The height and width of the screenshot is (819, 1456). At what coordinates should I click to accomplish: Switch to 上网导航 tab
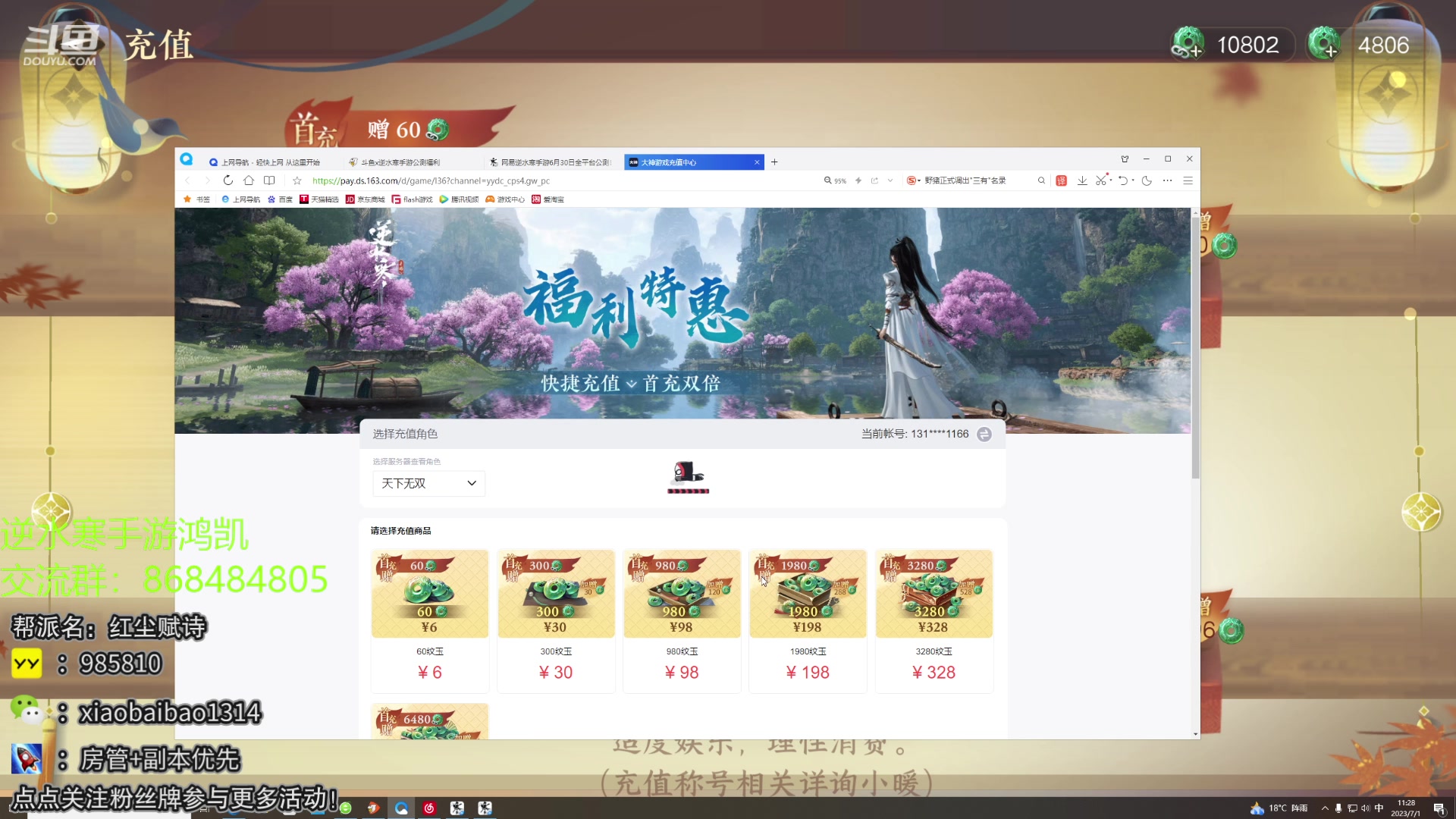270,162
